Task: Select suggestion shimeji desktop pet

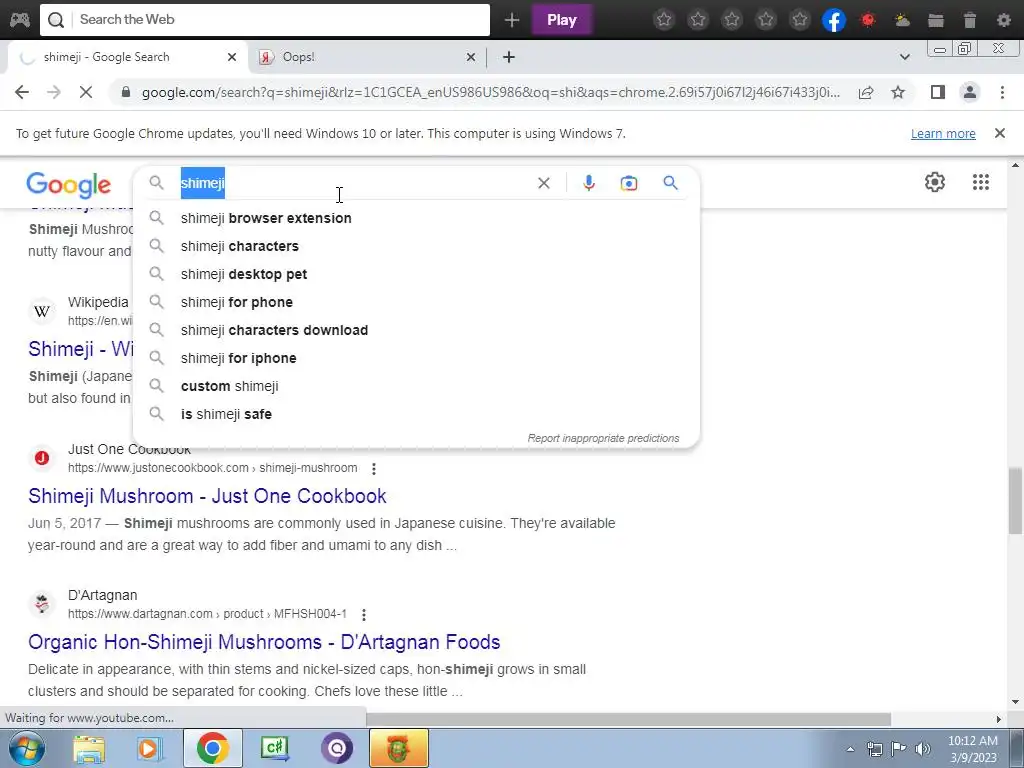Action: click(x=416, y=274)
